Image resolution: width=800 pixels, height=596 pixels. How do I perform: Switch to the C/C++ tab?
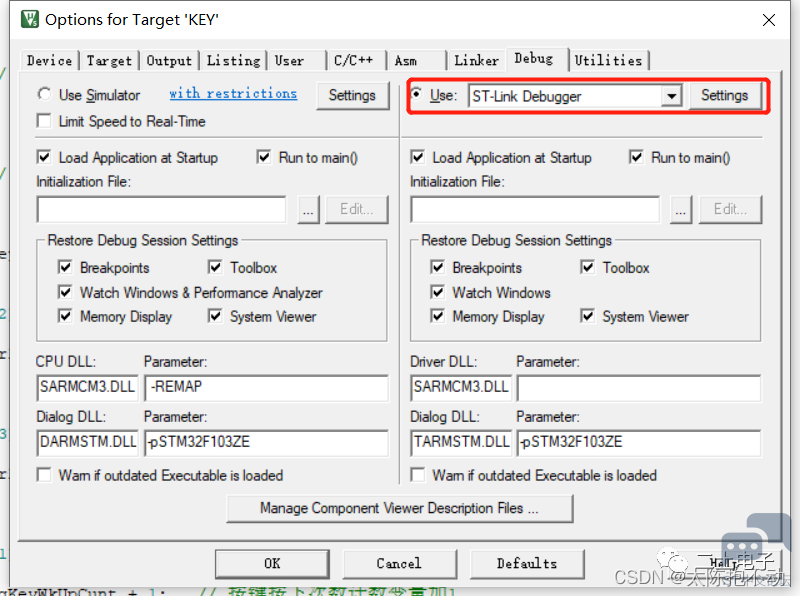357,61
